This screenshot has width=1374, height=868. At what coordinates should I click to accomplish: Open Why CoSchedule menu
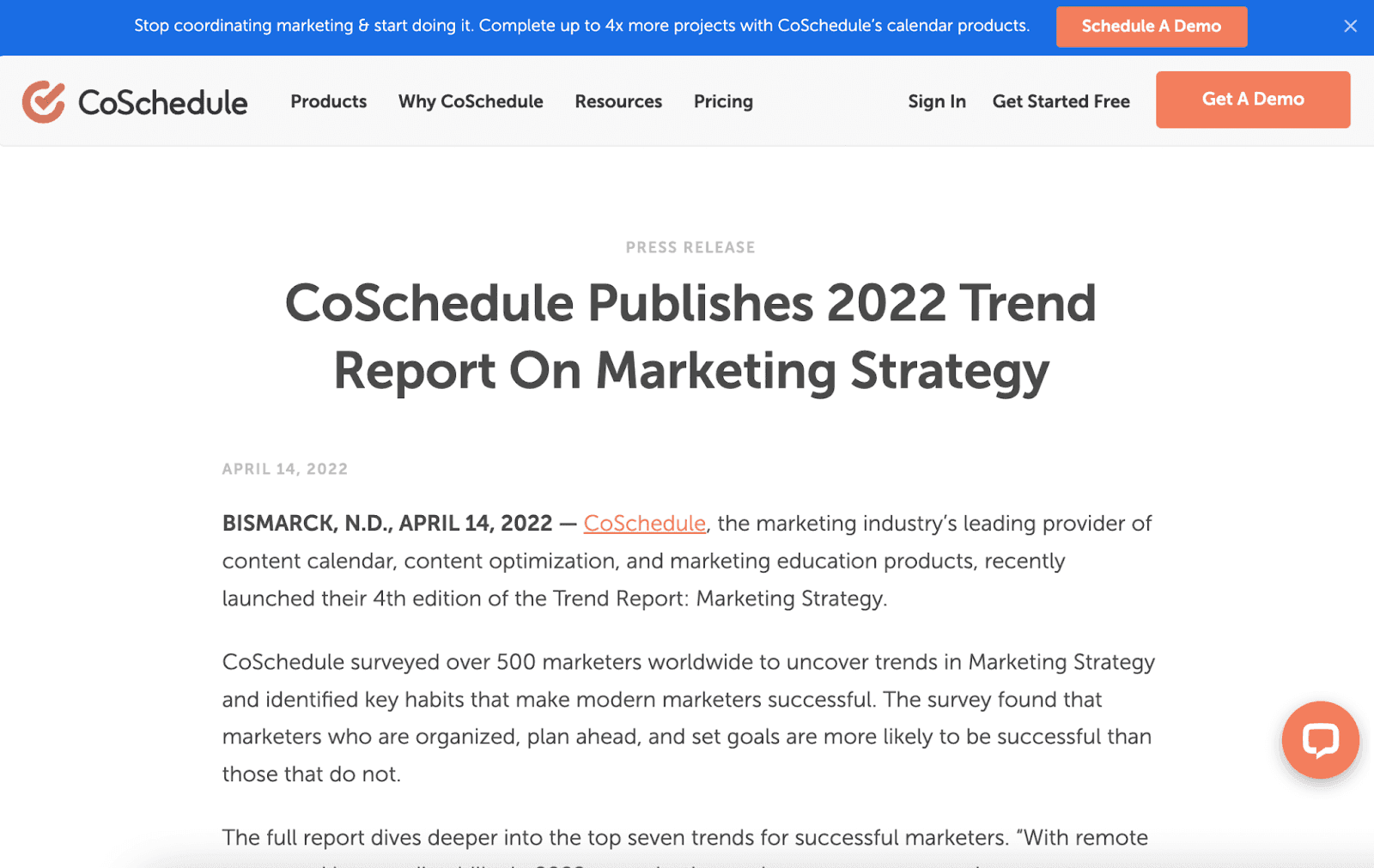(471, 101)
